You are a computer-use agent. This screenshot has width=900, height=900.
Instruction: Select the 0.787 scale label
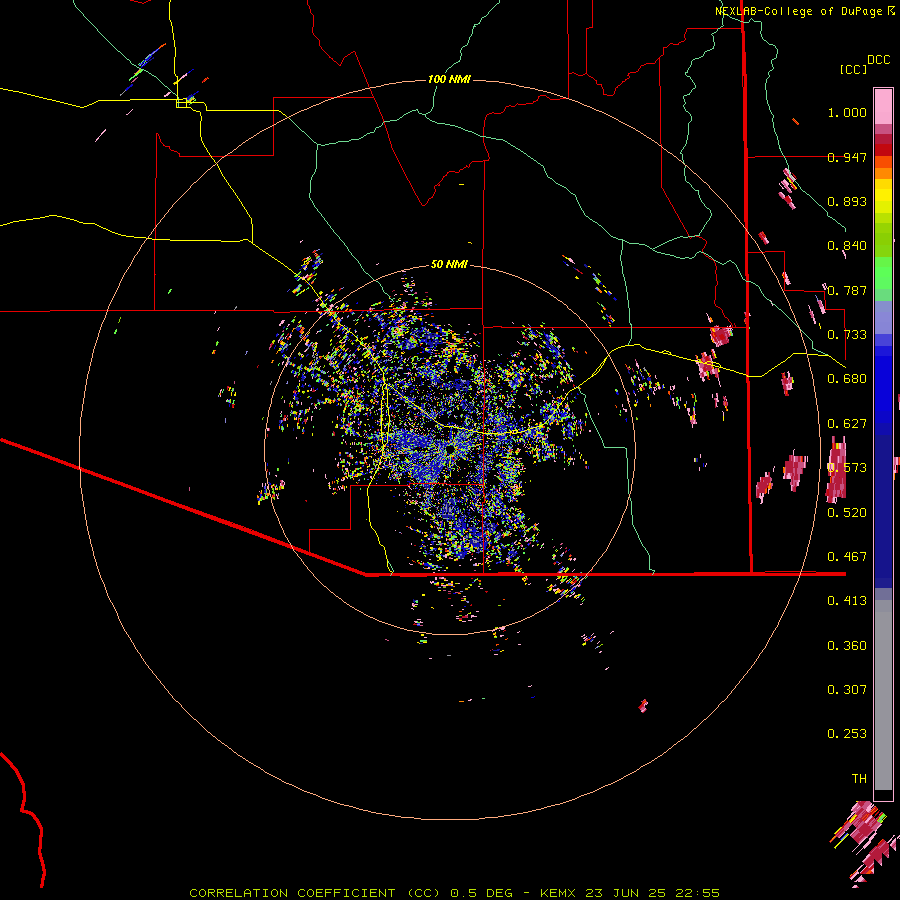pos(847,290)
